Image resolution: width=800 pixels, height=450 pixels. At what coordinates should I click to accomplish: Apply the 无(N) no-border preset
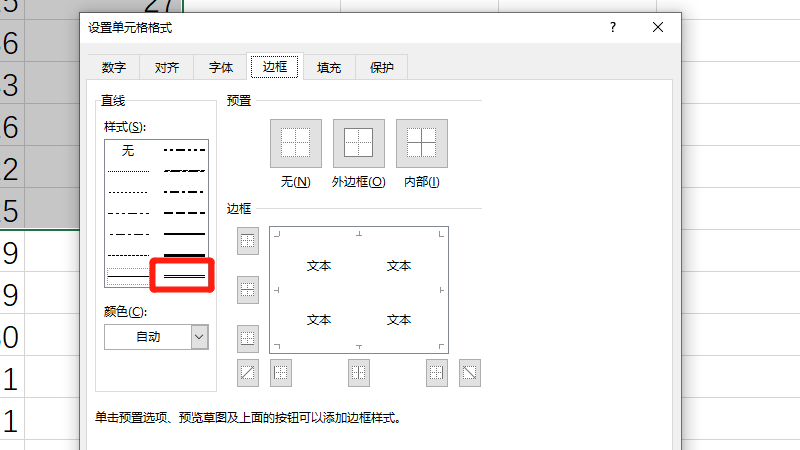[x=296, y=143]
